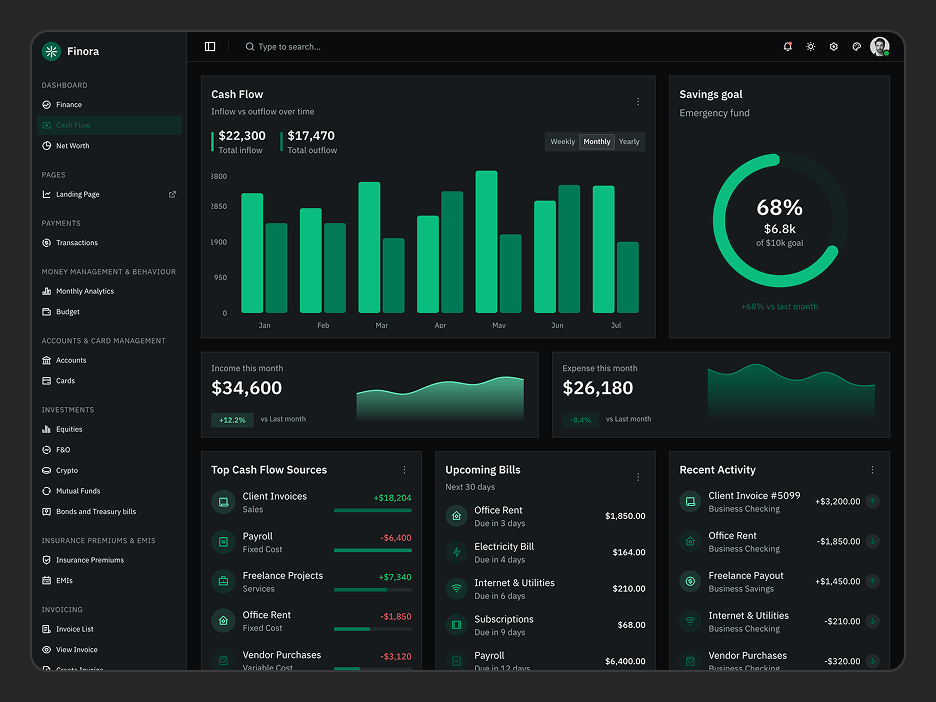
Task: Open Net Worth page
Action: pos(109,146)
